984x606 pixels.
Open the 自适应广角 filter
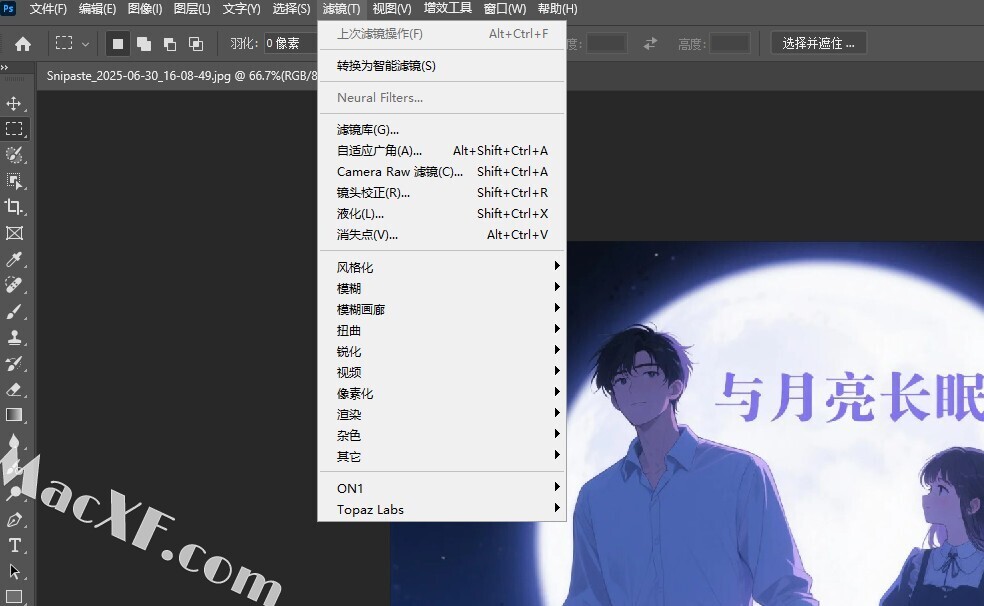pyautogui.click(x=442, y=151)
